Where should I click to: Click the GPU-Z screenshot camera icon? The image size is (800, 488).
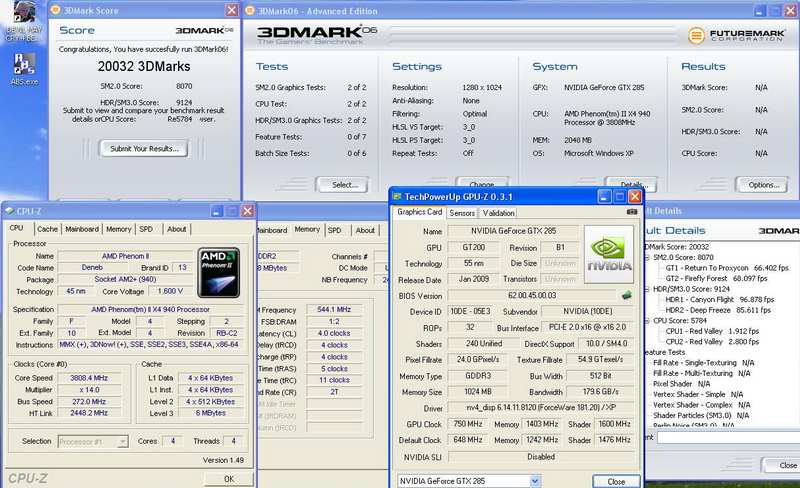[x=632, y=212]
